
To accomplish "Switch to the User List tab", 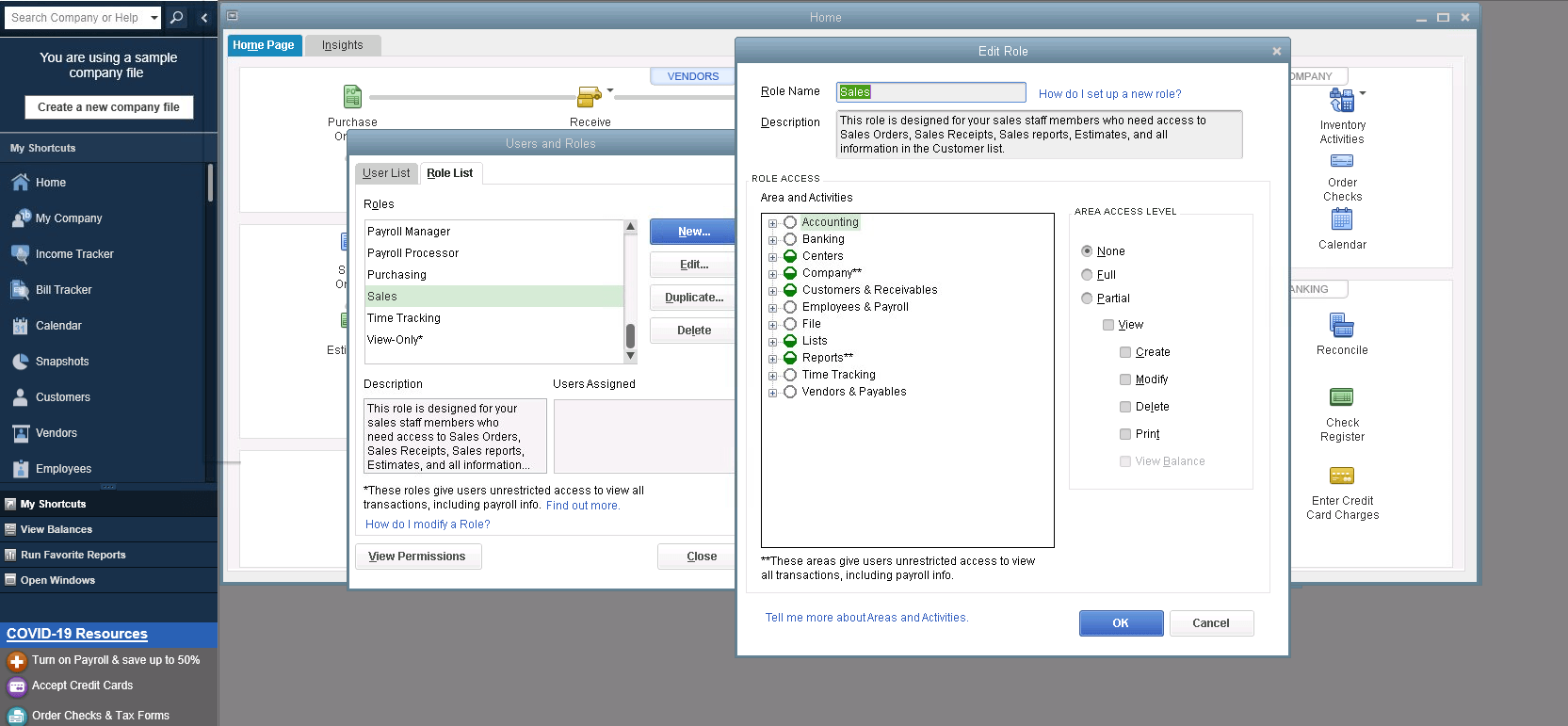I will point(386,173).
